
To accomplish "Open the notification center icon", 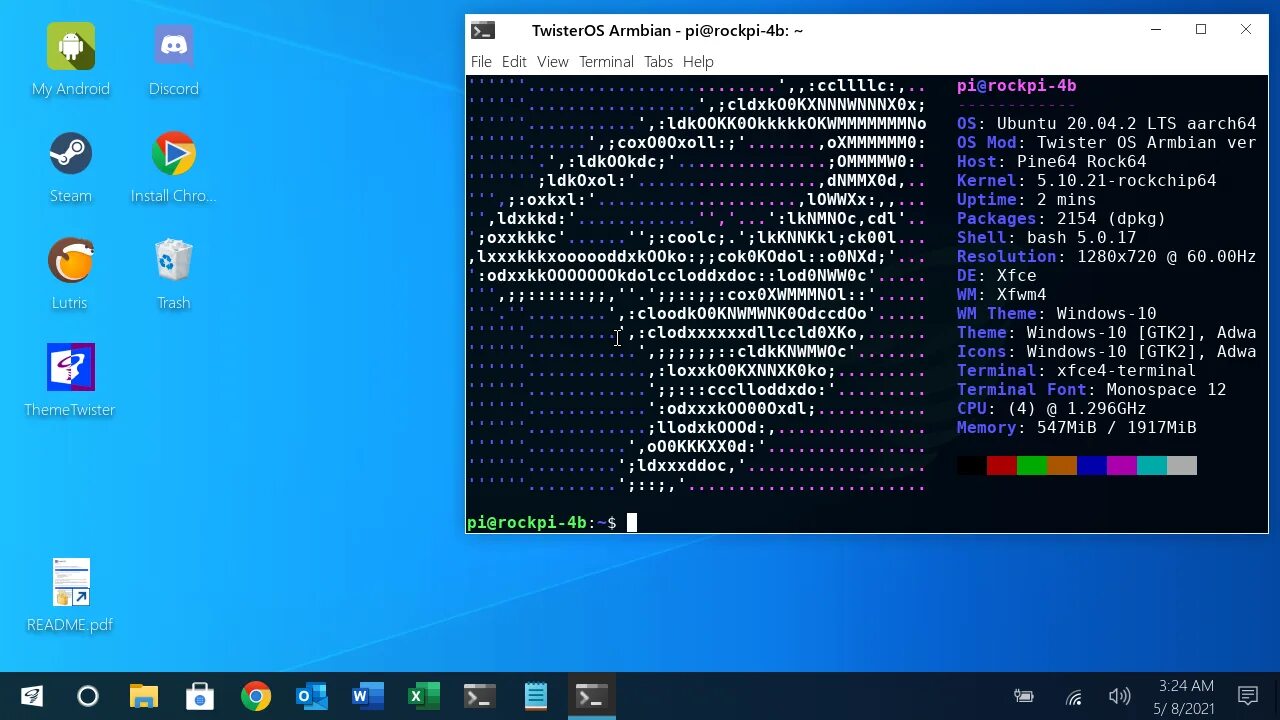I will click(x=1247, y=696).
